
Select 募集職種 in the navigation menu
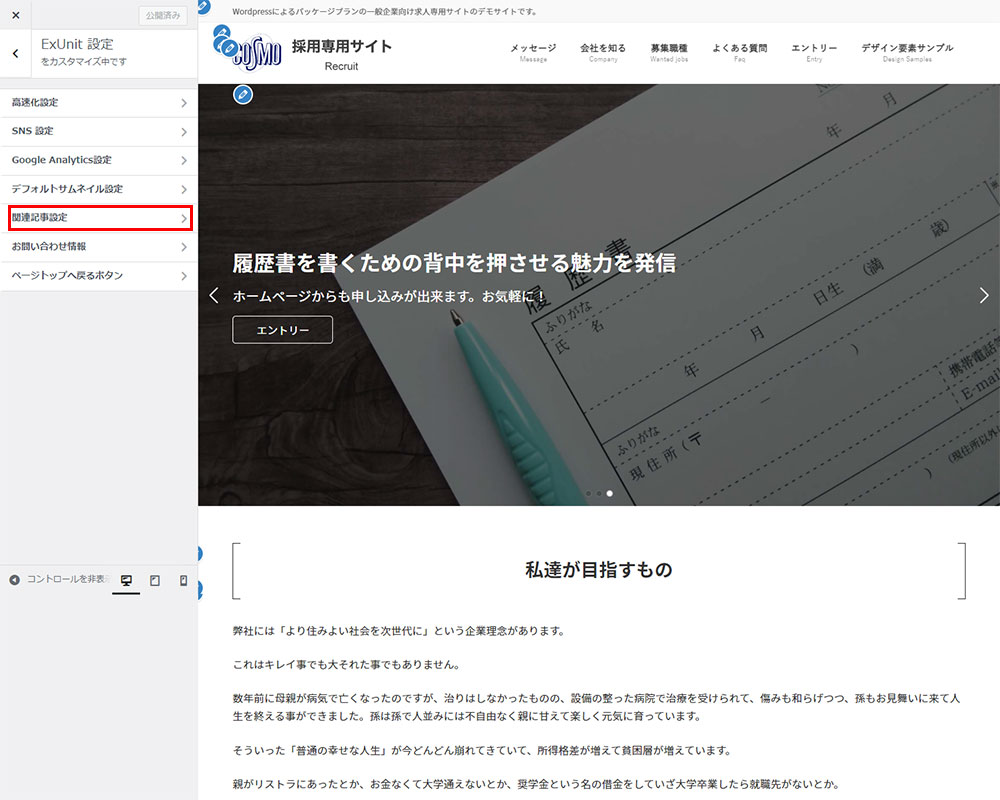tap(668, 51)
